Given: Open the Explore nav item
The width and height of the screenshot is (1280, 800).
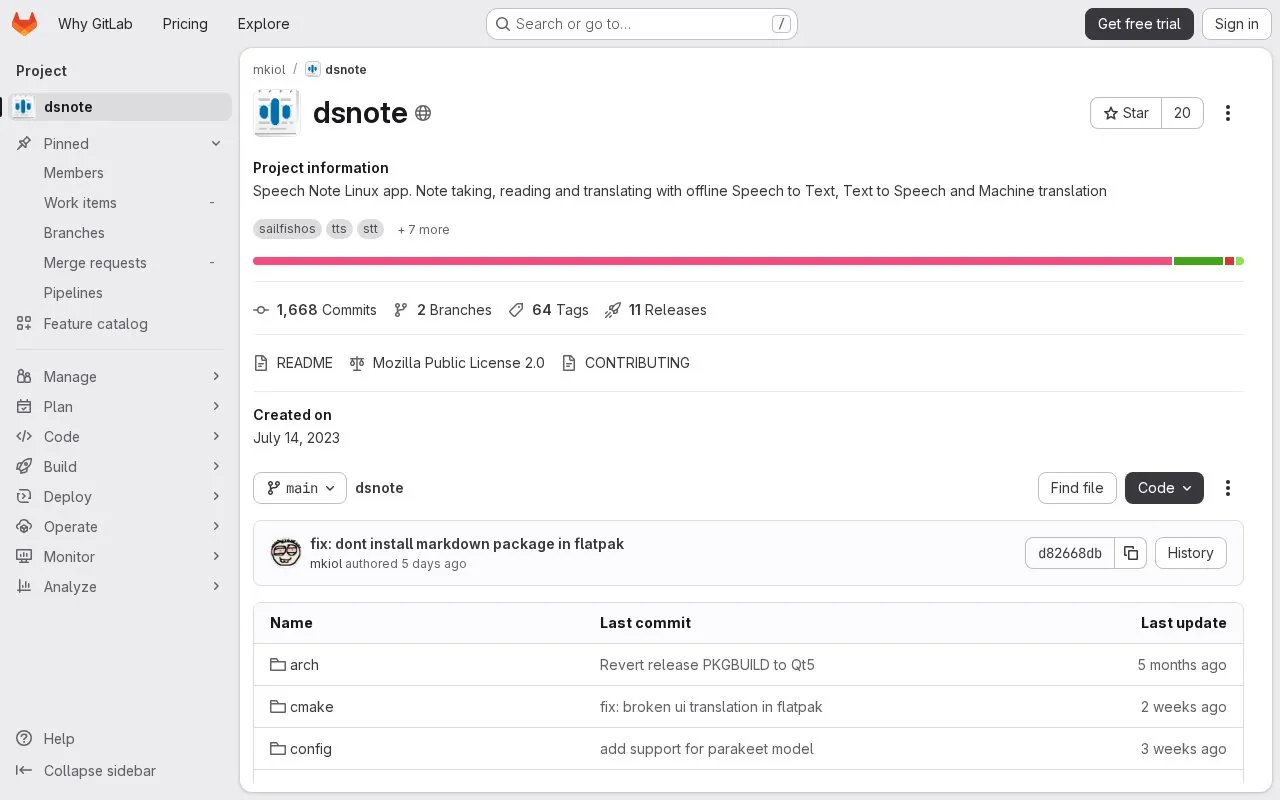Looking at the screenshot, I should pos(263,24).
